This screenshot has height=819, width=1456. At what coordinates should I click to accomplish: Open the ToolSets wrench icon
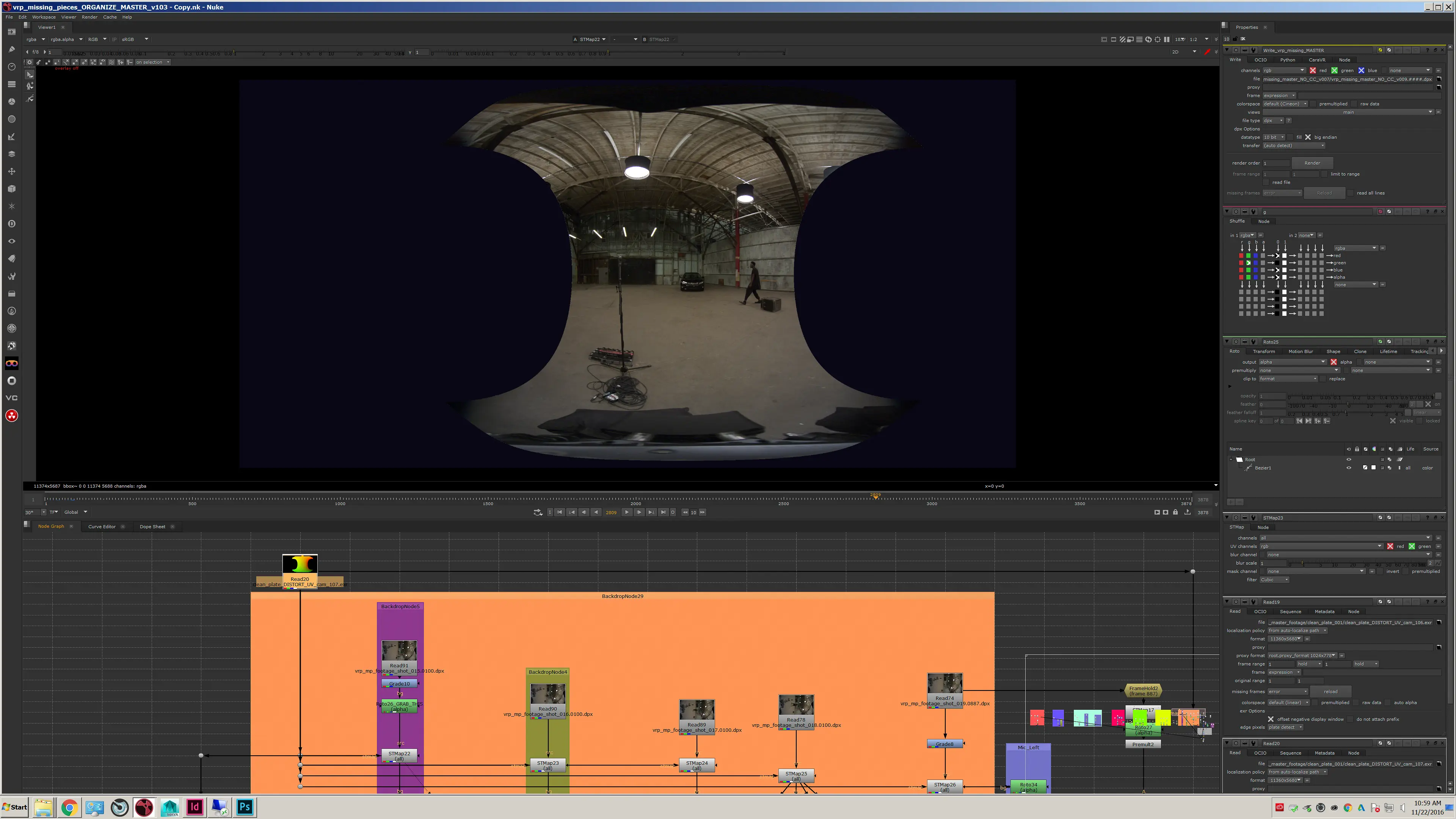pos(11,276)
